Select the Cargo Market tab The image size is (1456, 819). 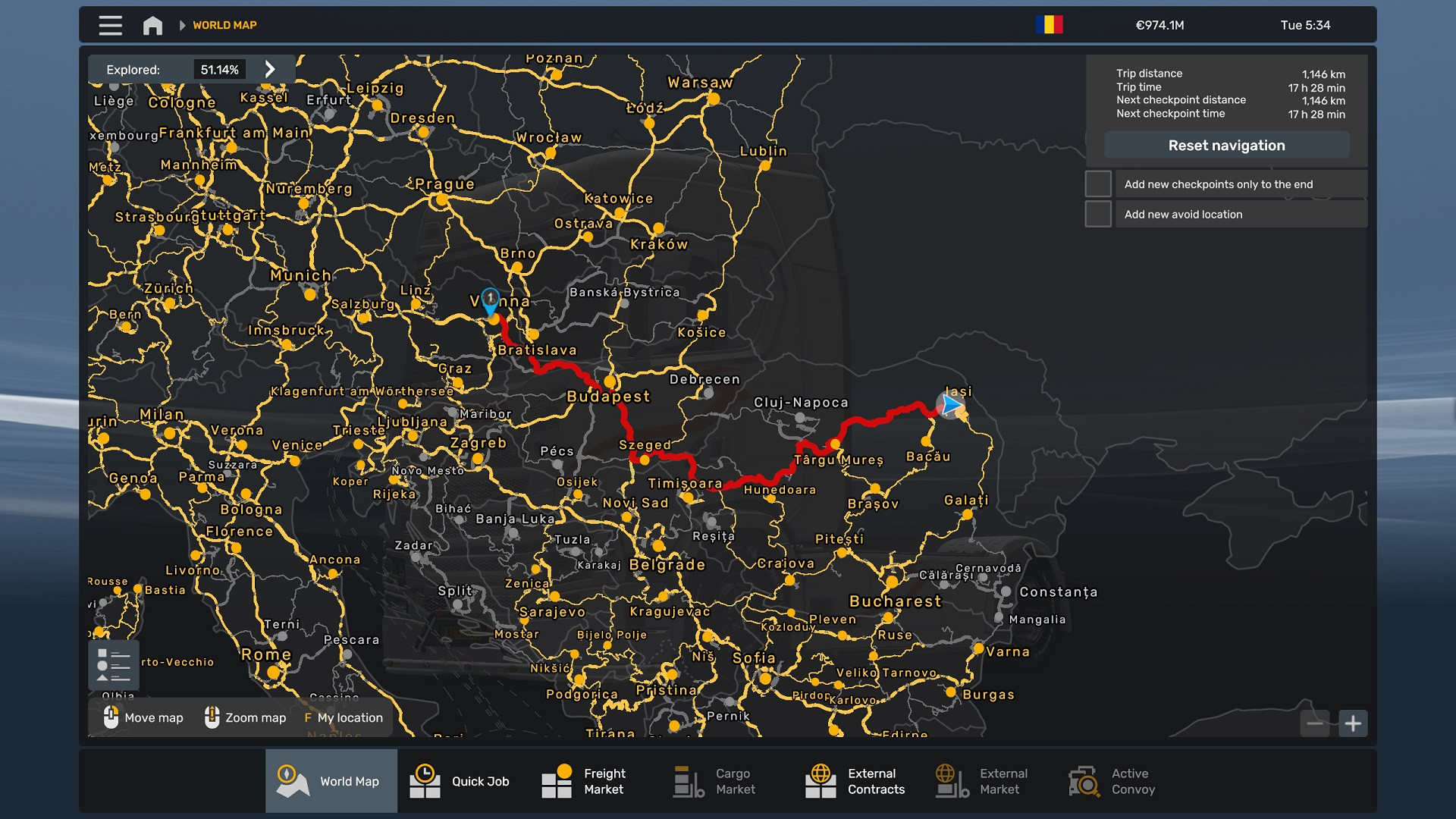click(714, 781)
